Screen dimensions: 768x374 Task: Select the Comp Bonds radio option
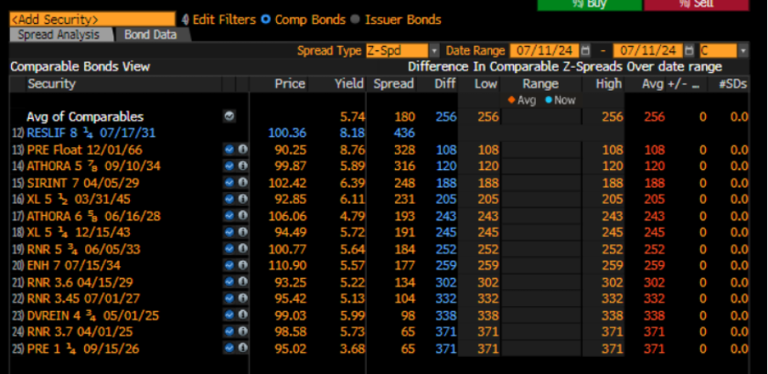pos(266,20)
